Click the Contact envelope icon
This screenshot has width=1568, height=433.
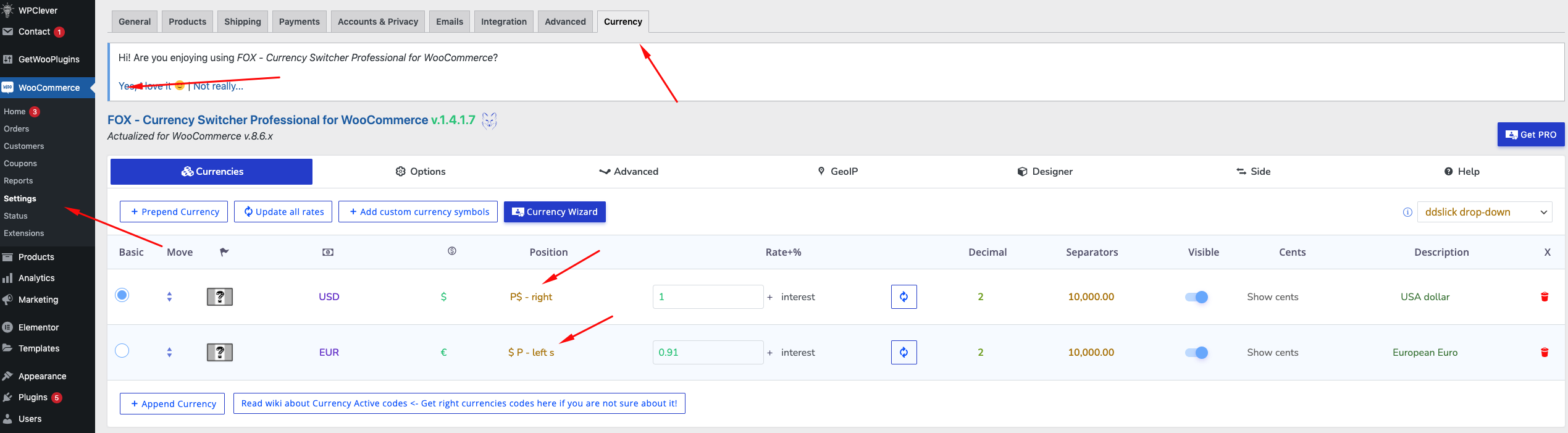[7, 32]
